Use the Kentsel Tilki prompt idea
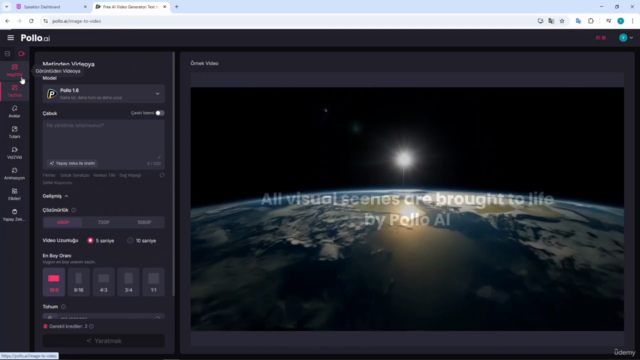The image size is (640, 360). pos(104,175)
